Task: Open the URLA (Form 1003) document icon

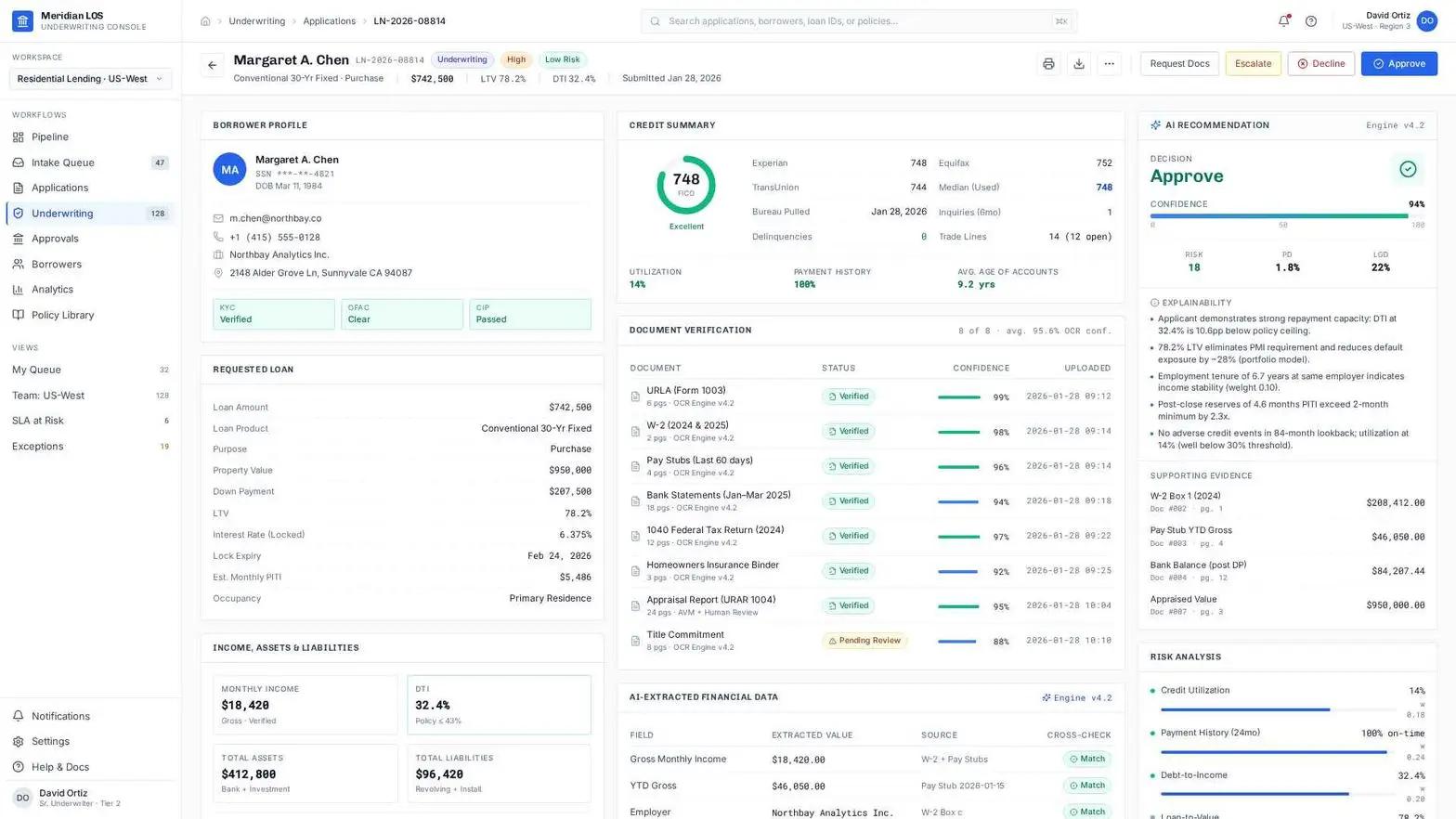Action: (635, 396)
